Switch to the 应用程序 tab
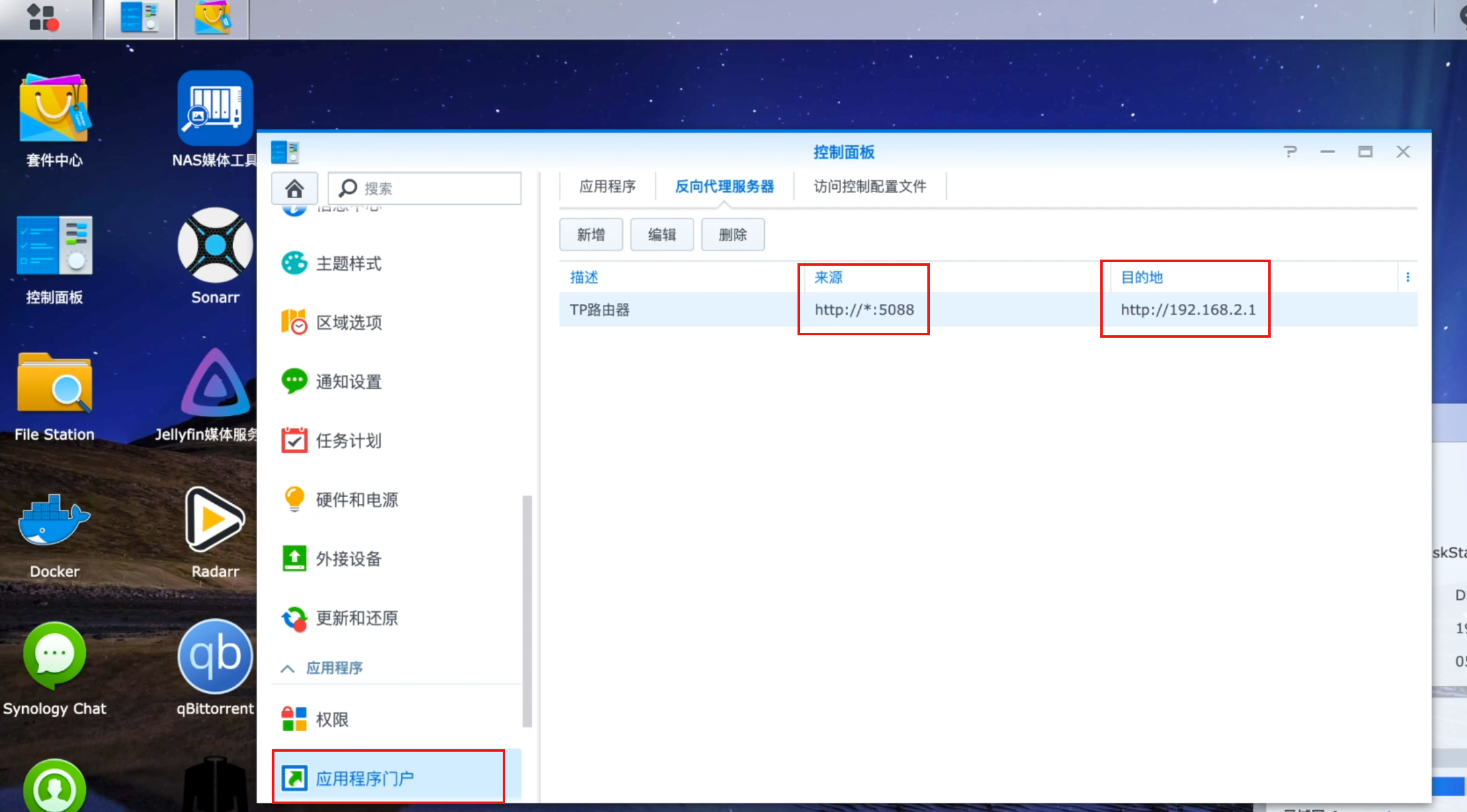 (x=607, y=186)
